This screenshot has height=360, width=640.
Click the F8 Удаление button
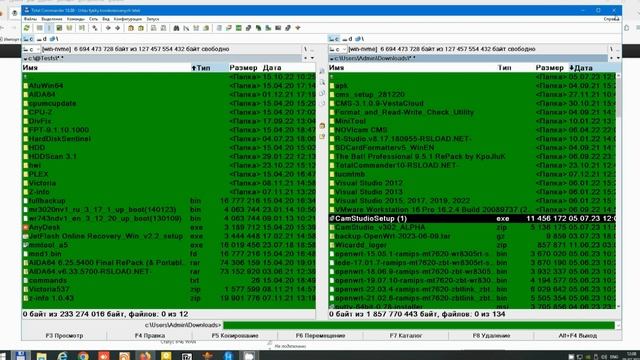click(x=491, y=336)
